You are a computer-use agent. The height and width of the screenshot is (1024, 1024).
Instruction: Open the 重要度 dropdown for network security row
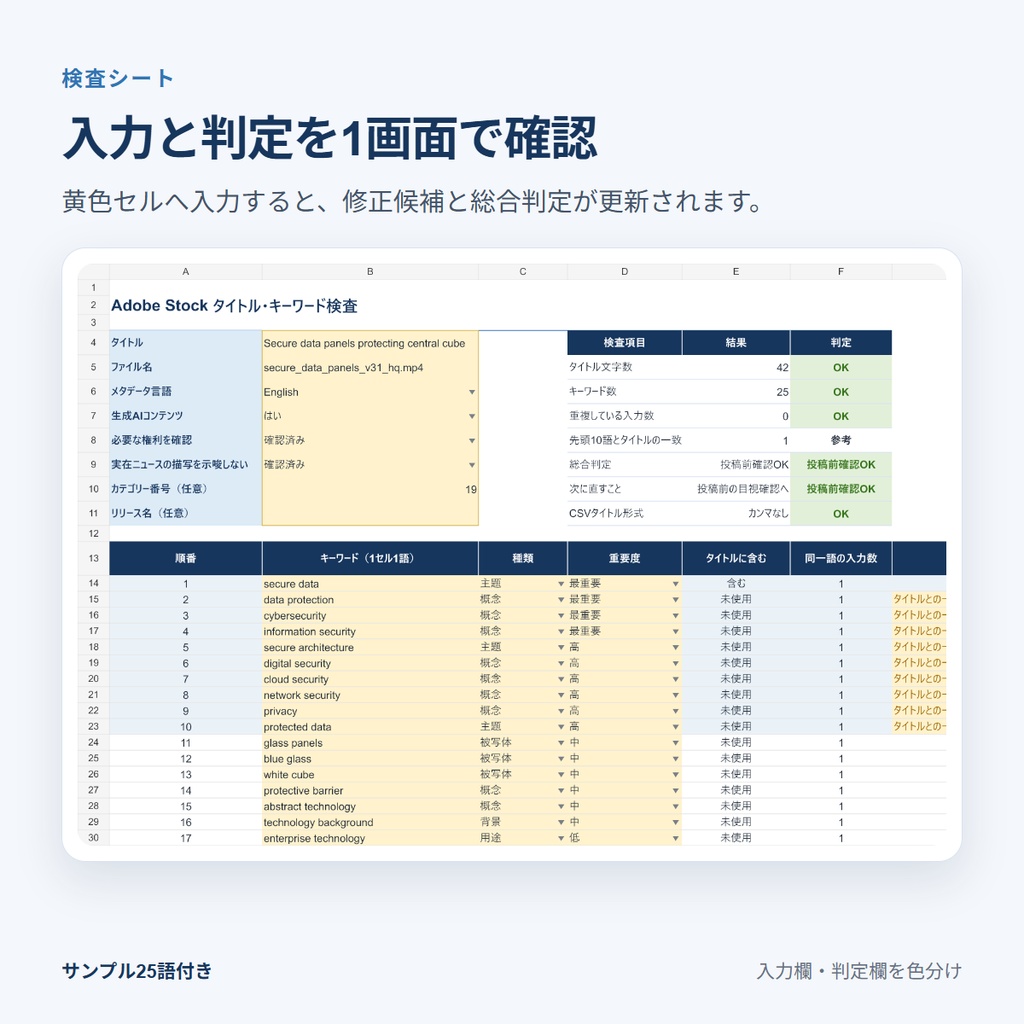[675, 696]
